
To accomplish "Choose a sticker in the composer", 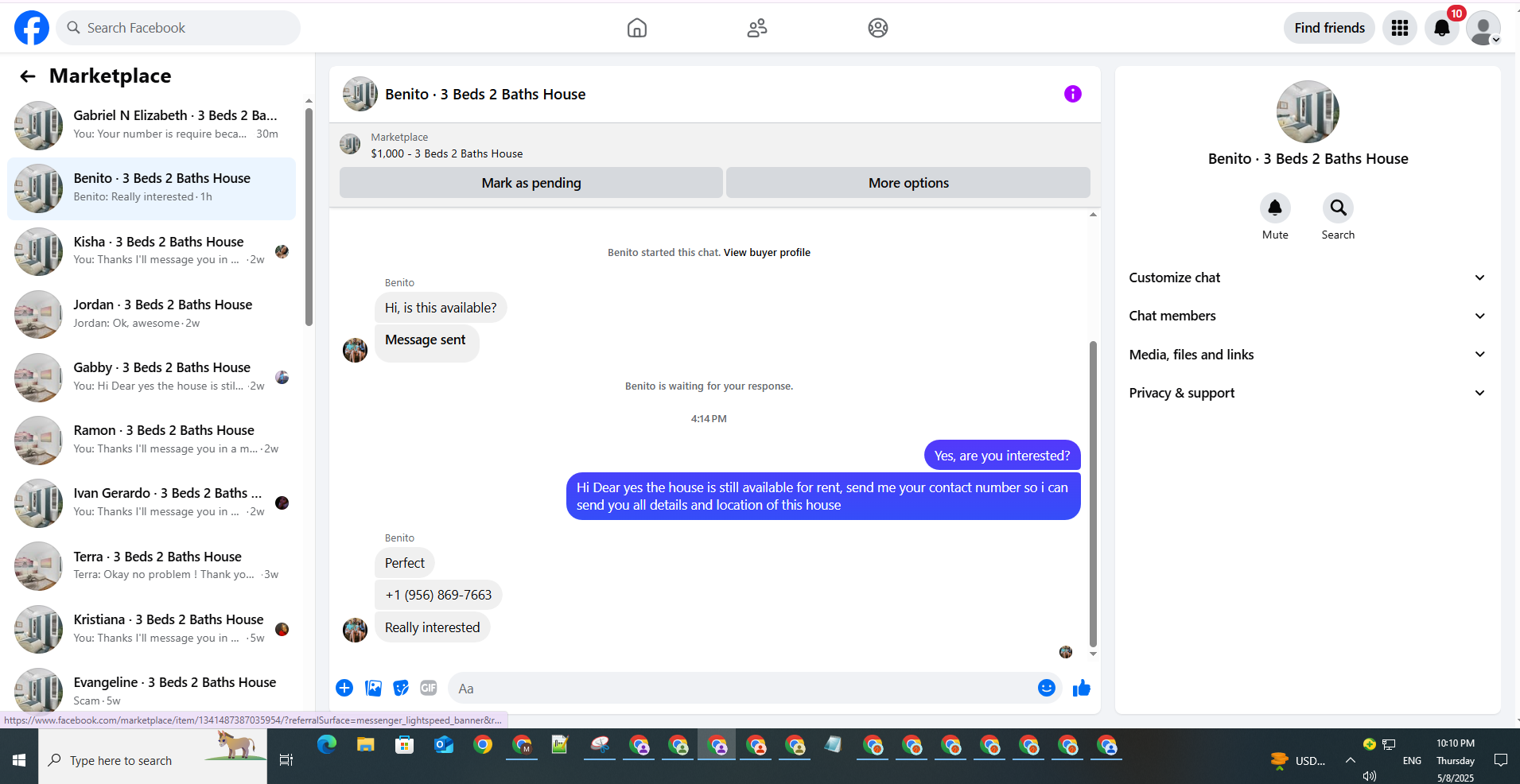I will [401, 688].
